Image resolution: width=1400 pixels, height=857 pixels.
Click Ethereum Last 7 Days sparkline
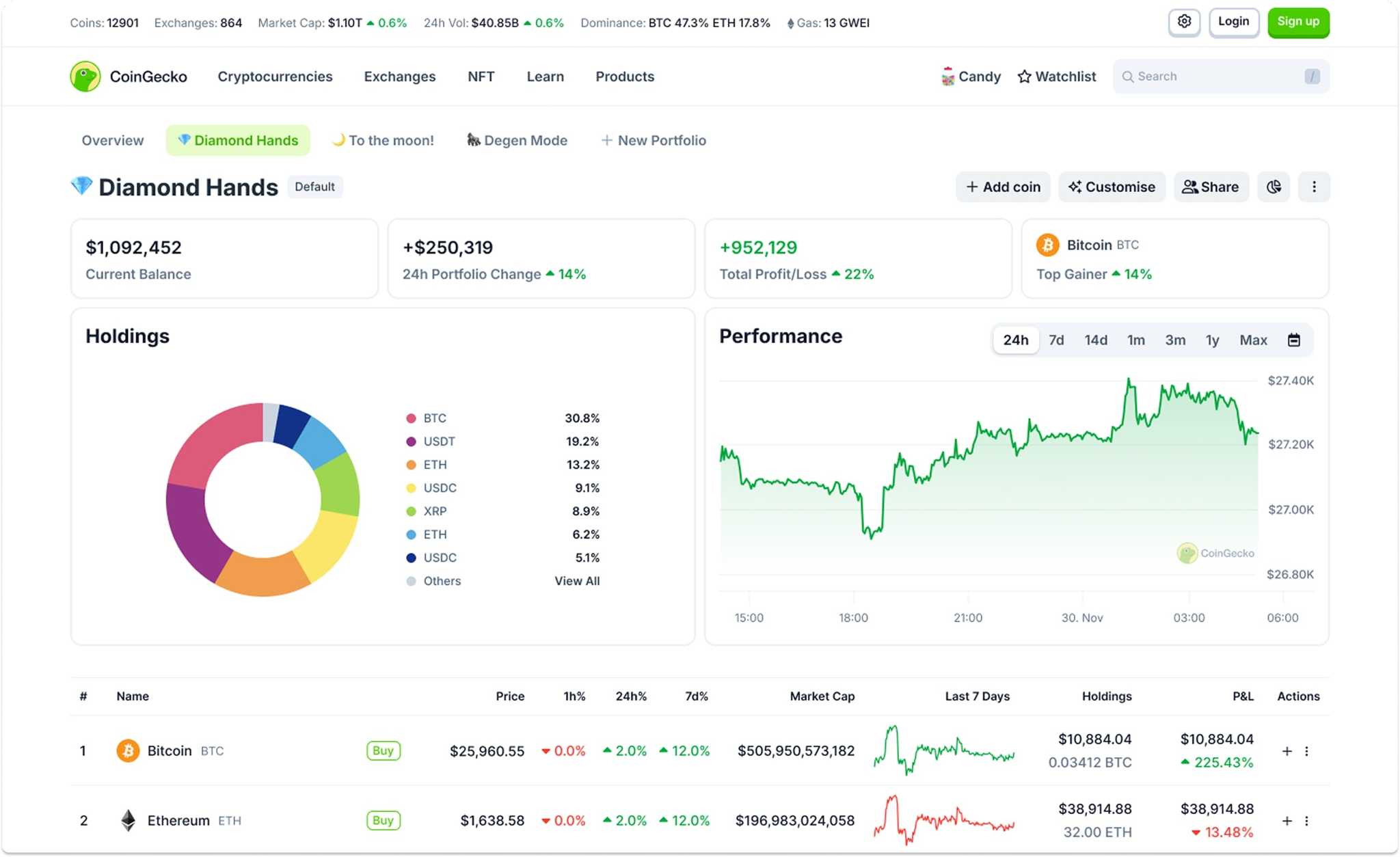pyautogui.click(x=944, y=820)
